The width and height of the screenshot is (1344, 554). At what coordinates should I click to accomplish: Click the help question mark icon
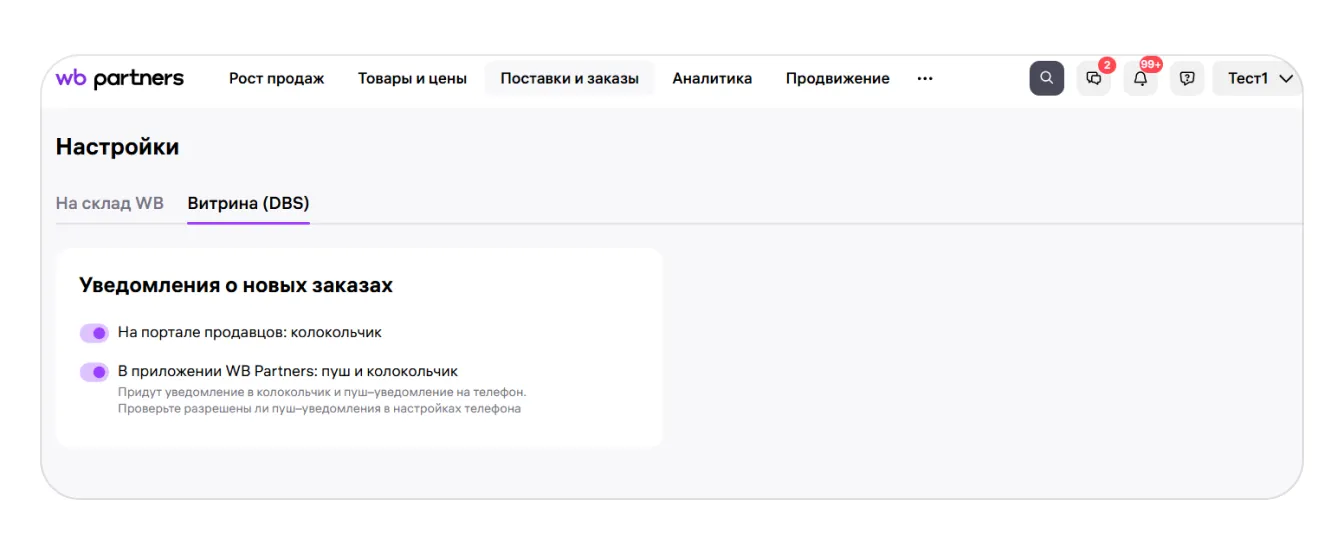coord(1187,79)
